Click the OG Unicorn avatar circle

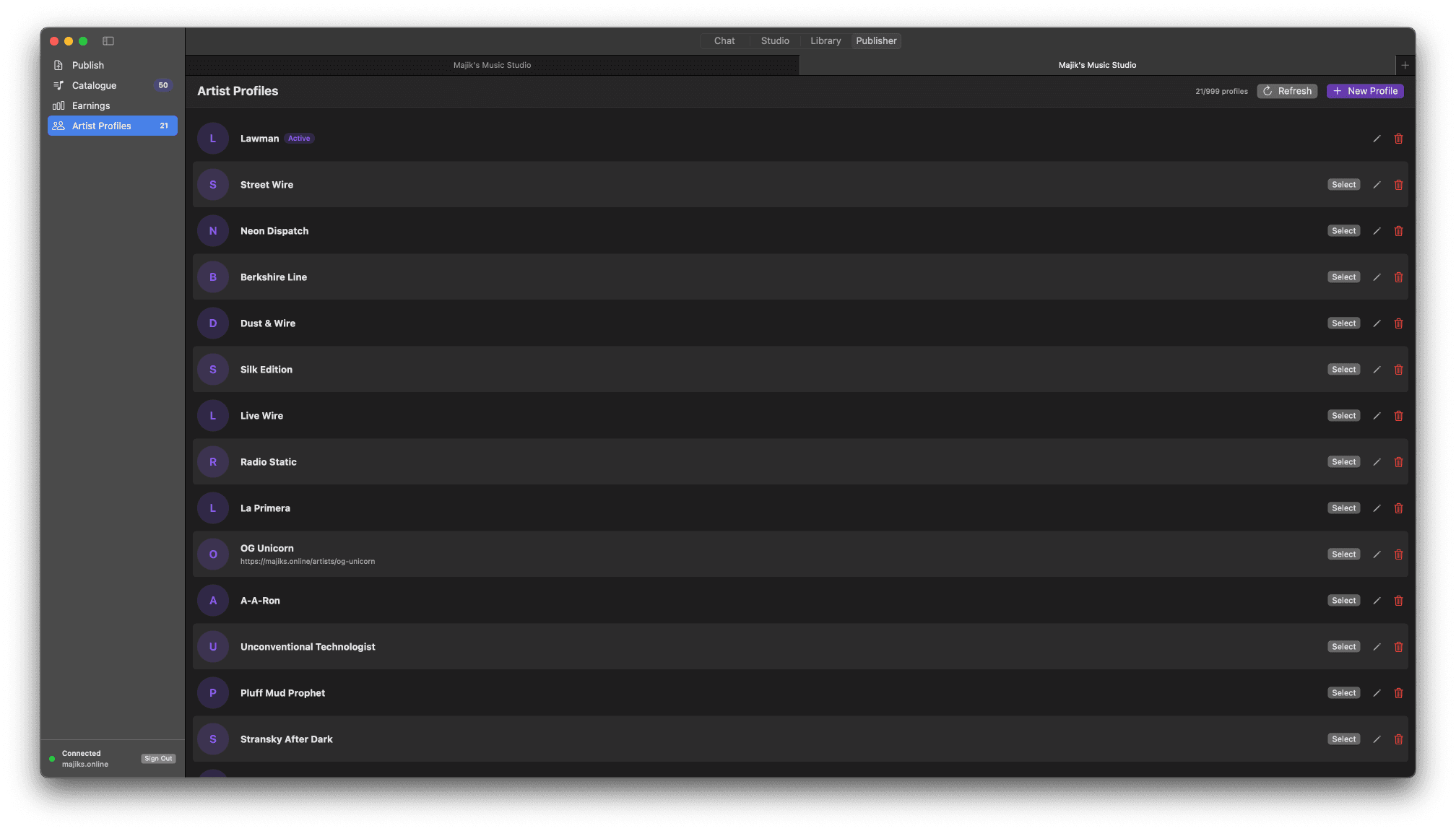coord(213,554)
